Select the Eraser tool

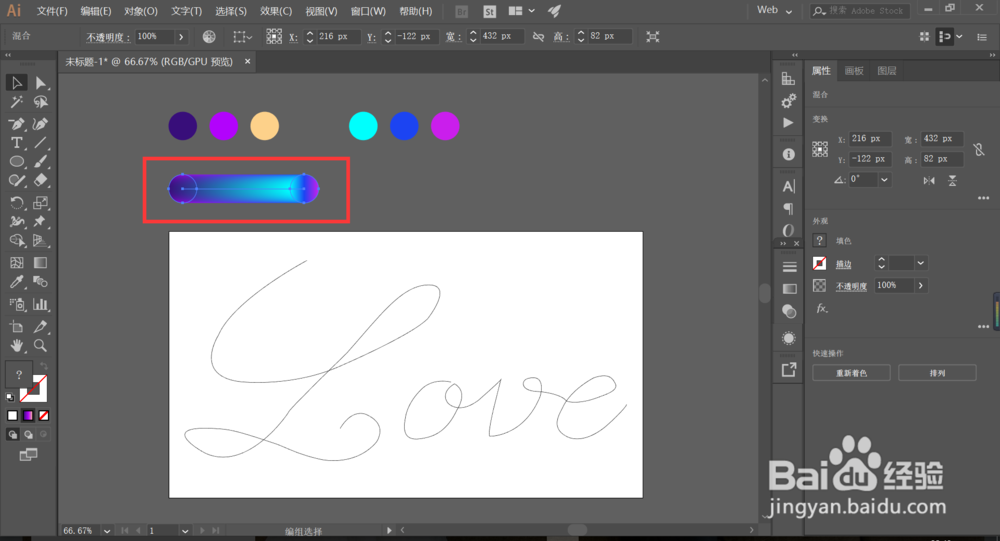(x=40, y=181)
